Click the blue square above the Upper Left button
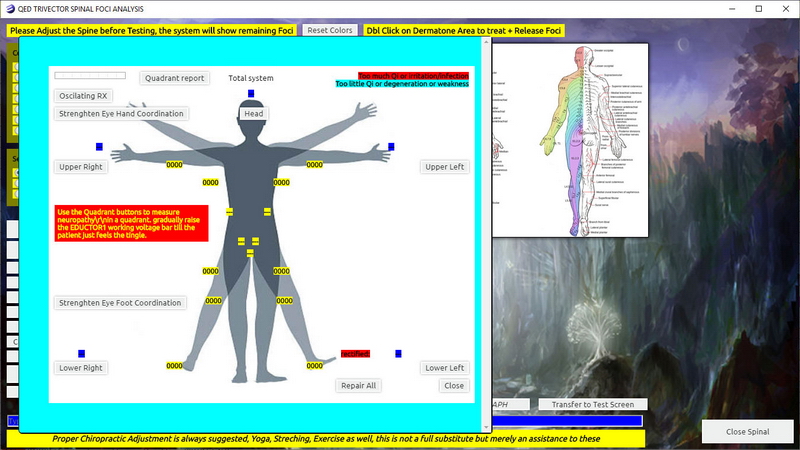 [391, 147]
